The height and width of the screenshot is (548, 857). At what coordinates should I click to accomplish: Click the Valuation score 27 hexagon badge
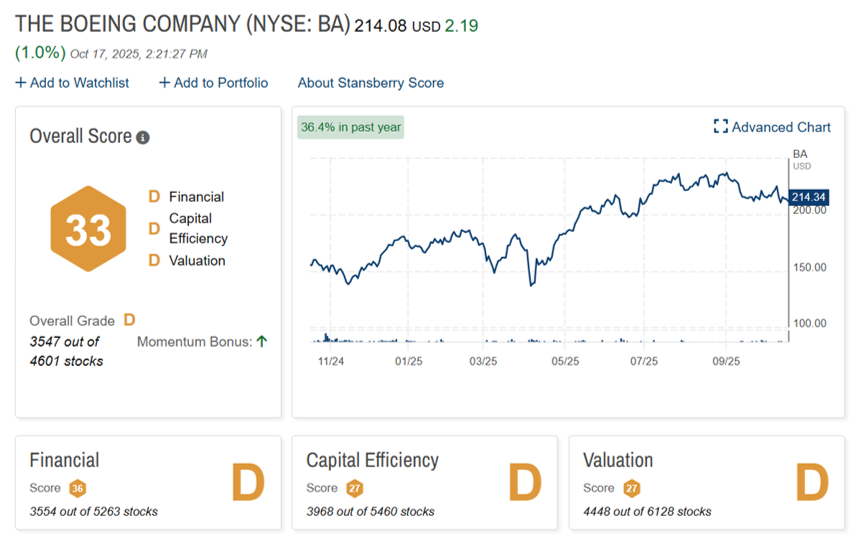click(631, 488)
